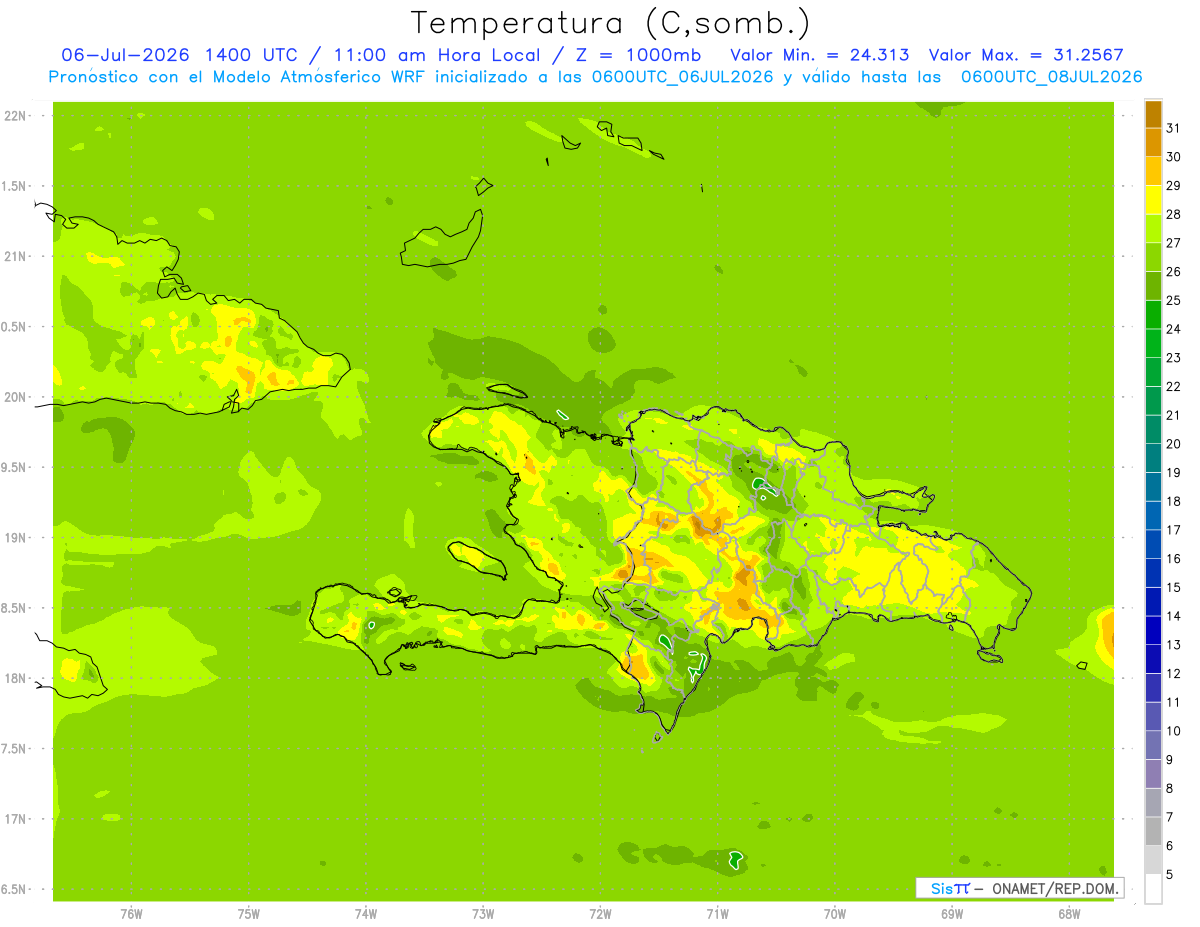Click the '75W' longitude axis label

pos(249,913)
